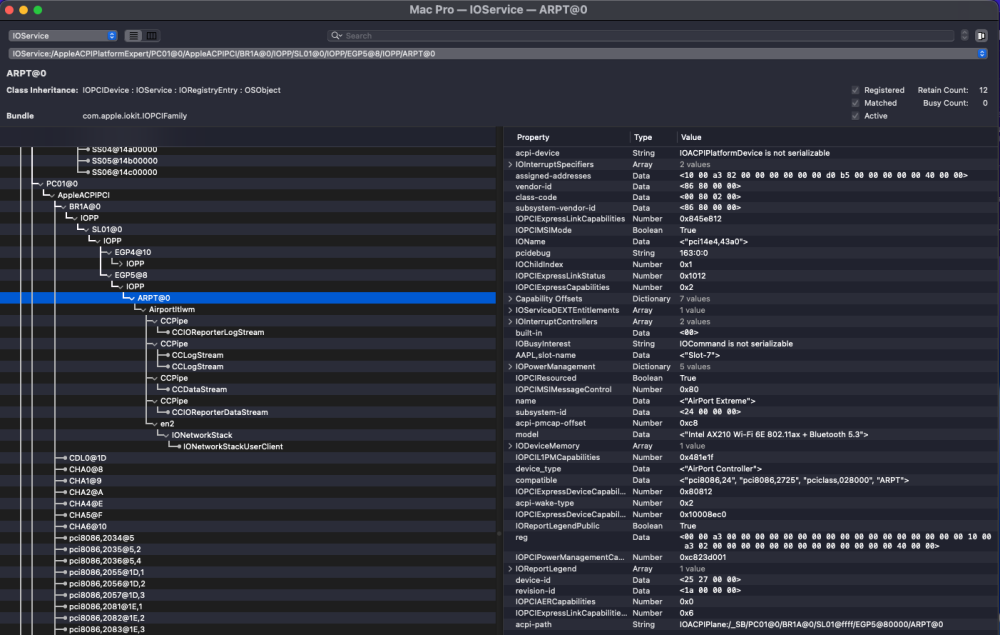Select the BR1A@0 tree item
The height and width of the screenshot is (635, 1000).
tap(85, 207)
